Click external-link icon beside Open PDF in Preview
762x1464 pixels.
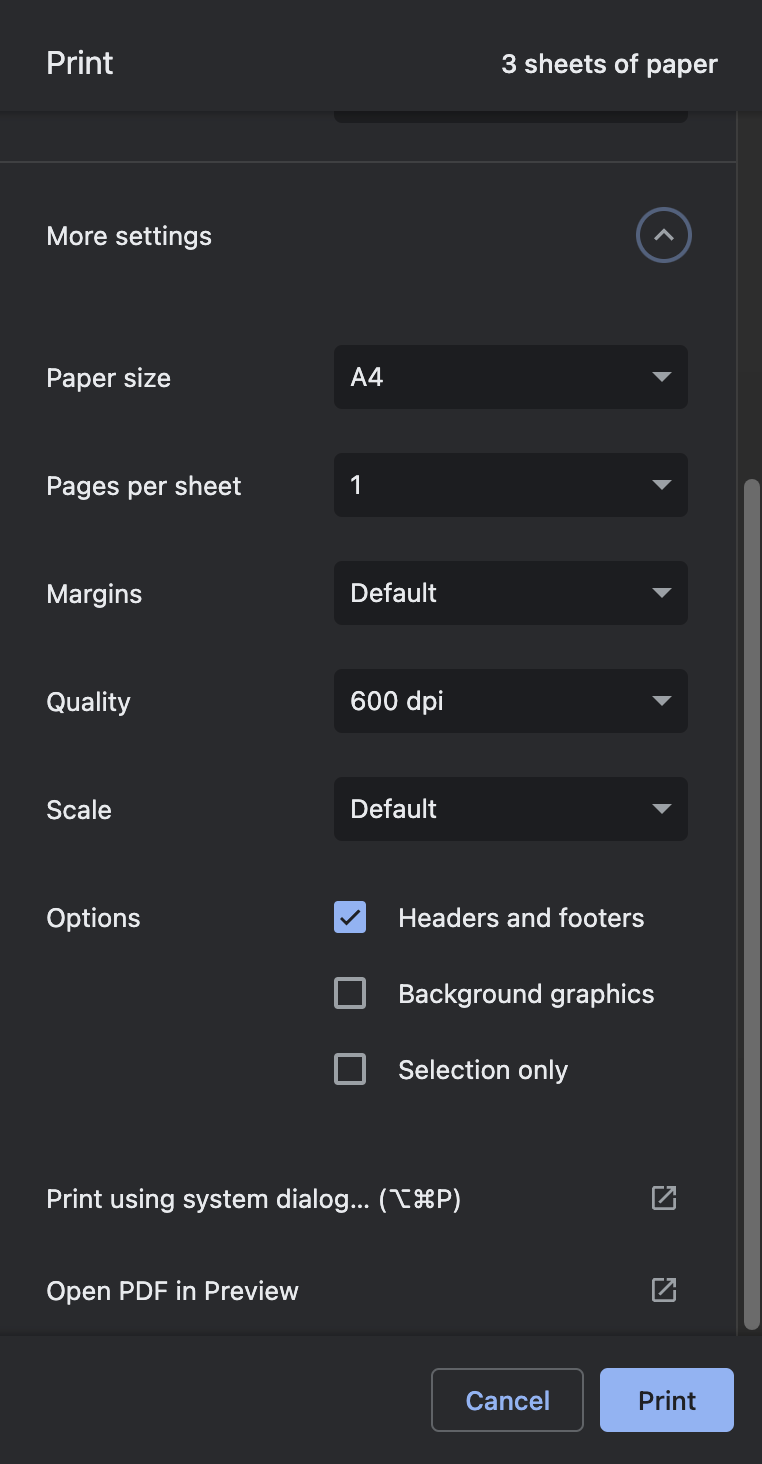coord(664,1290)
